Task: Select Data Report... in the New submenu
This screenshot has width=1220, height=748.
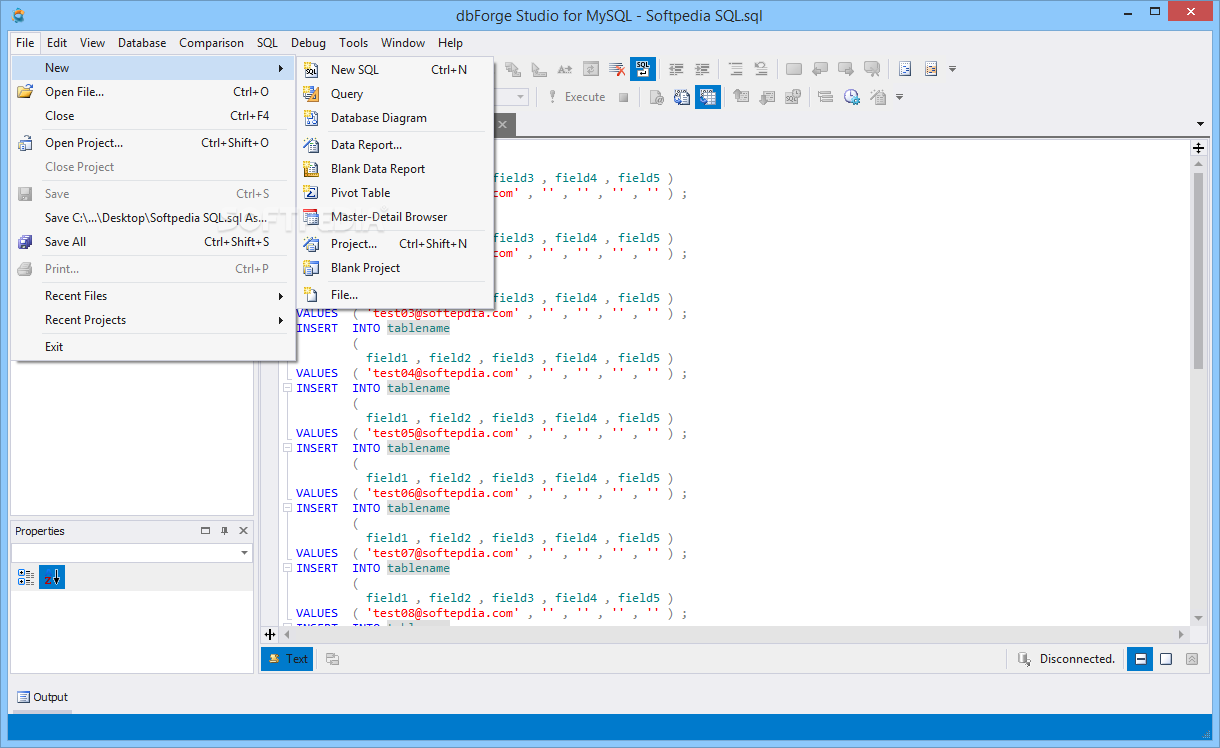Action: [x=395, y=145]
